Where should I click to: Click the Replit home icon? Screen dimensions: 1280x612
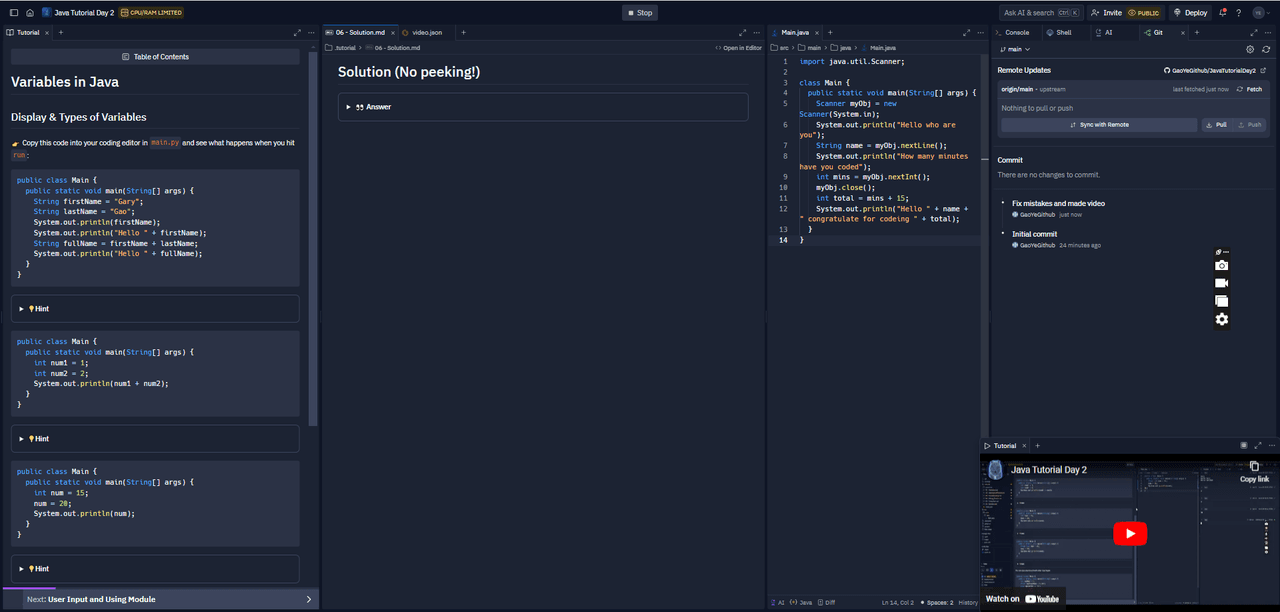[30, 13]
